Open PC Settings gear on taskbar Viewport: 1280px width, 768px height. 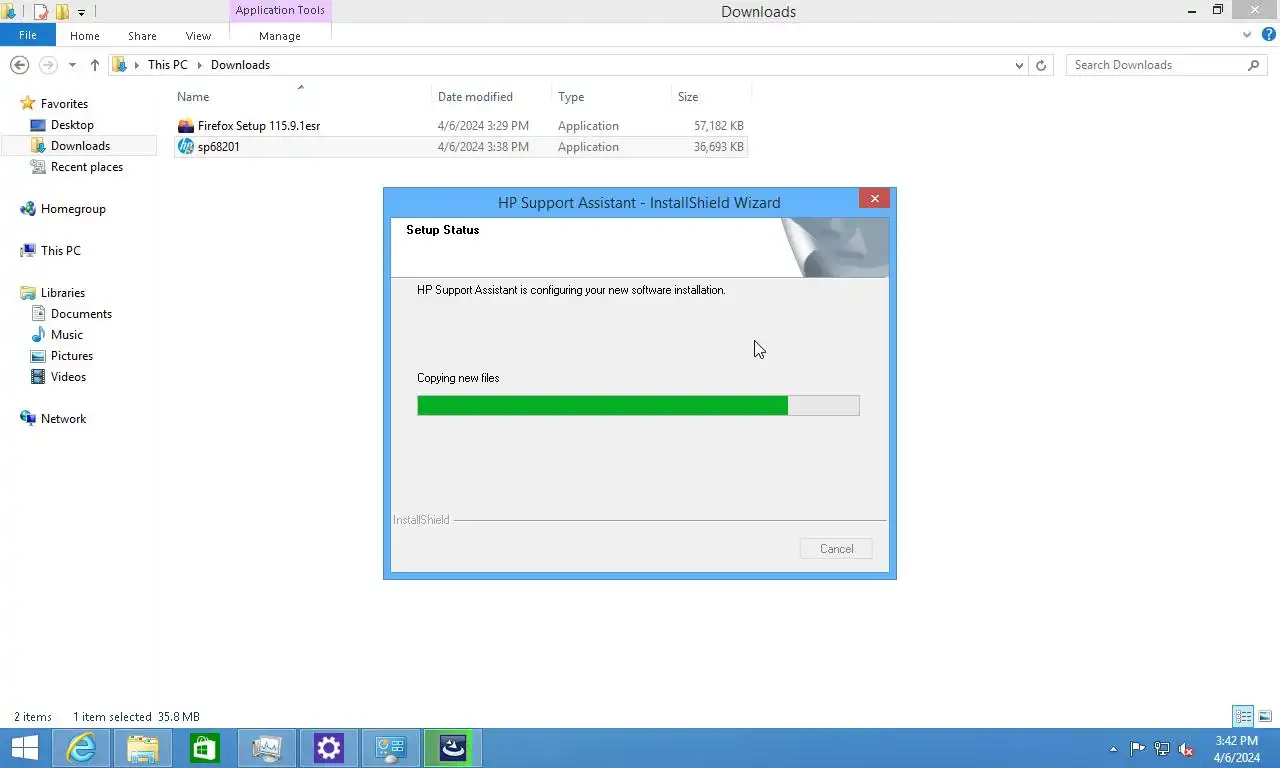point(329,748)
